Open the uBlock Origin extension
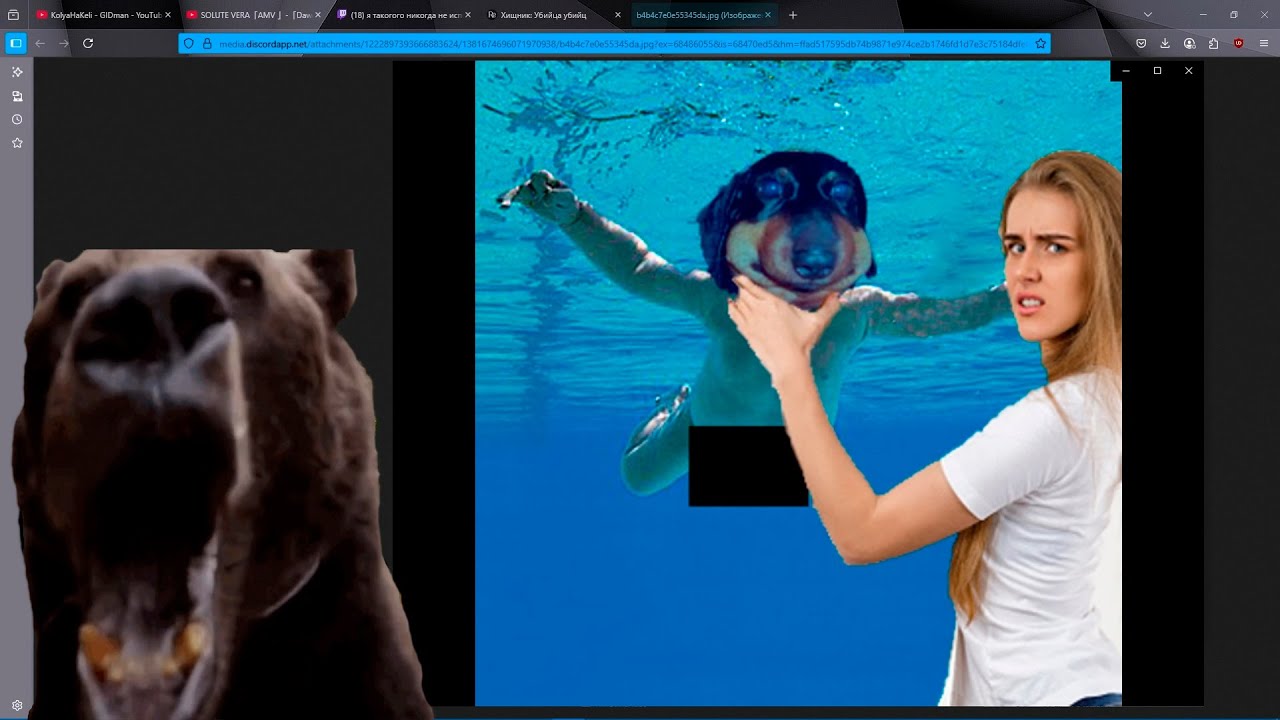The image size is (1280, 720). click(x=1239, y=43)
